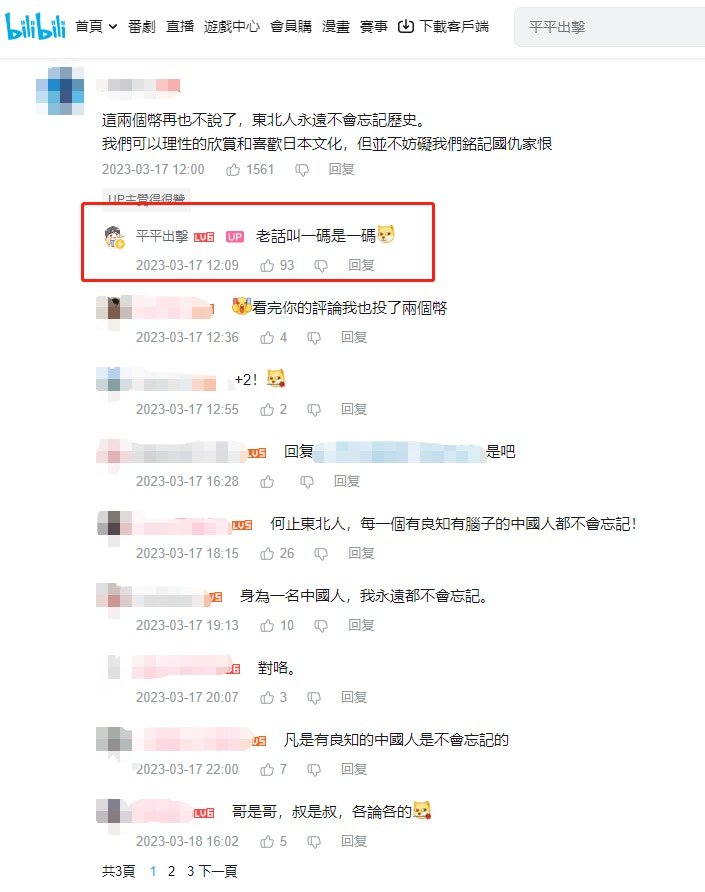The width and height of the screenshot is (705, 892).
Task: Like 平平出擊's reply with 93 likes
Action: tap(267, 266)
